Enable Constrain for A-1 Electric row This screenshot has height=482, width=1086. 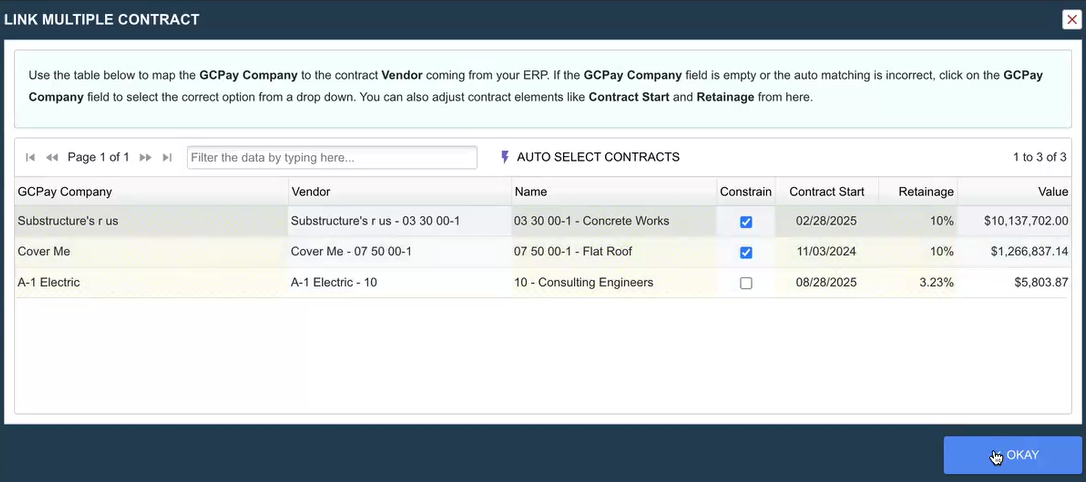[x=746, y=283]
